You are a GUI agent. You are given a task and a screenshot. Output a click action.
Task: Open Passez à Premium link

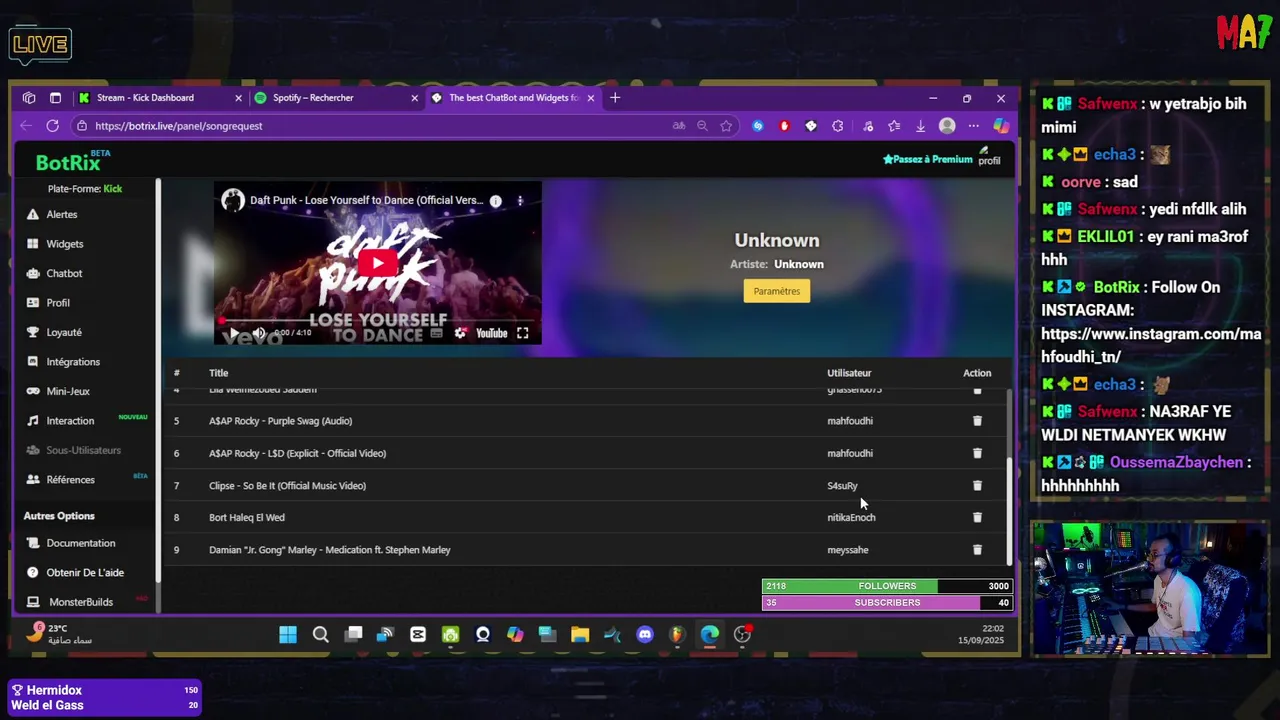[927, 159]
